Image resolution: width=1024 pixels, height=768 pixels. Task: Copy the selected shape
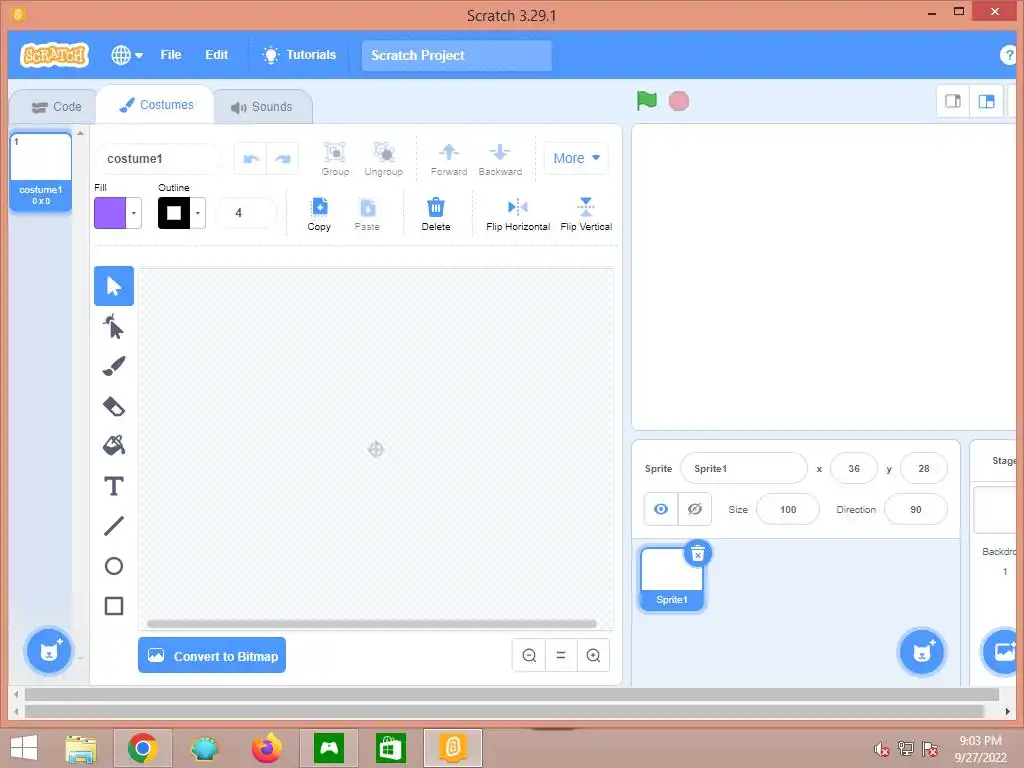point(319,214)
